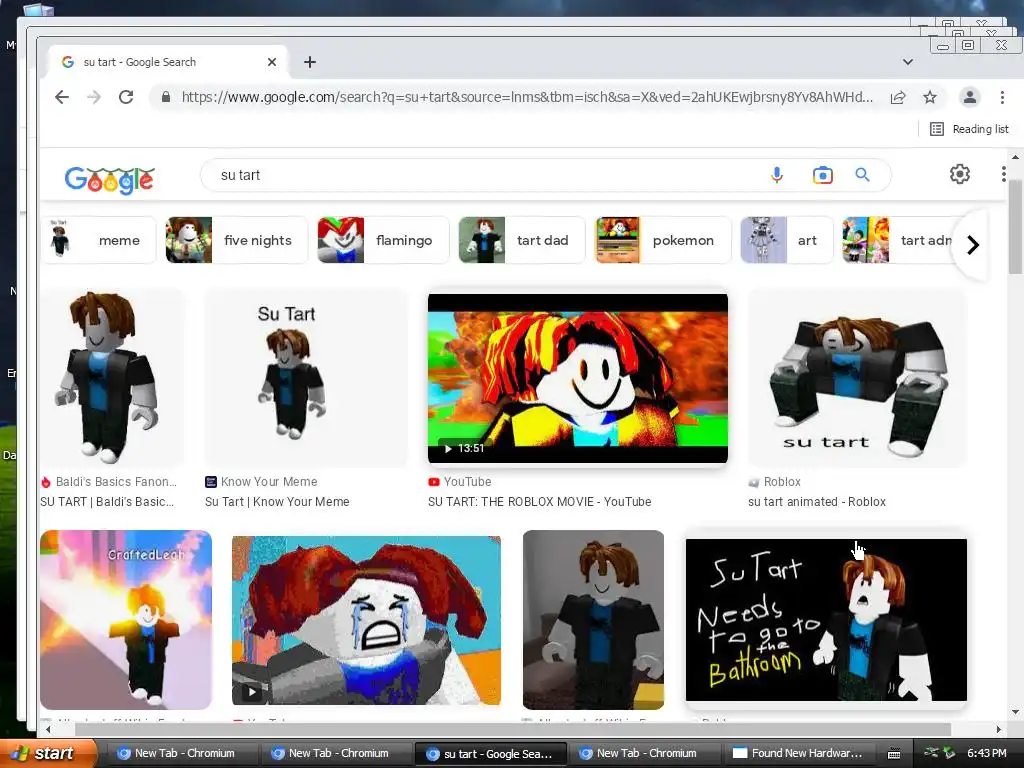Click the blue magnifier search button
The width and height of the screenshot is (1024, 768).
pyautogui.click(x=863, y=175)
